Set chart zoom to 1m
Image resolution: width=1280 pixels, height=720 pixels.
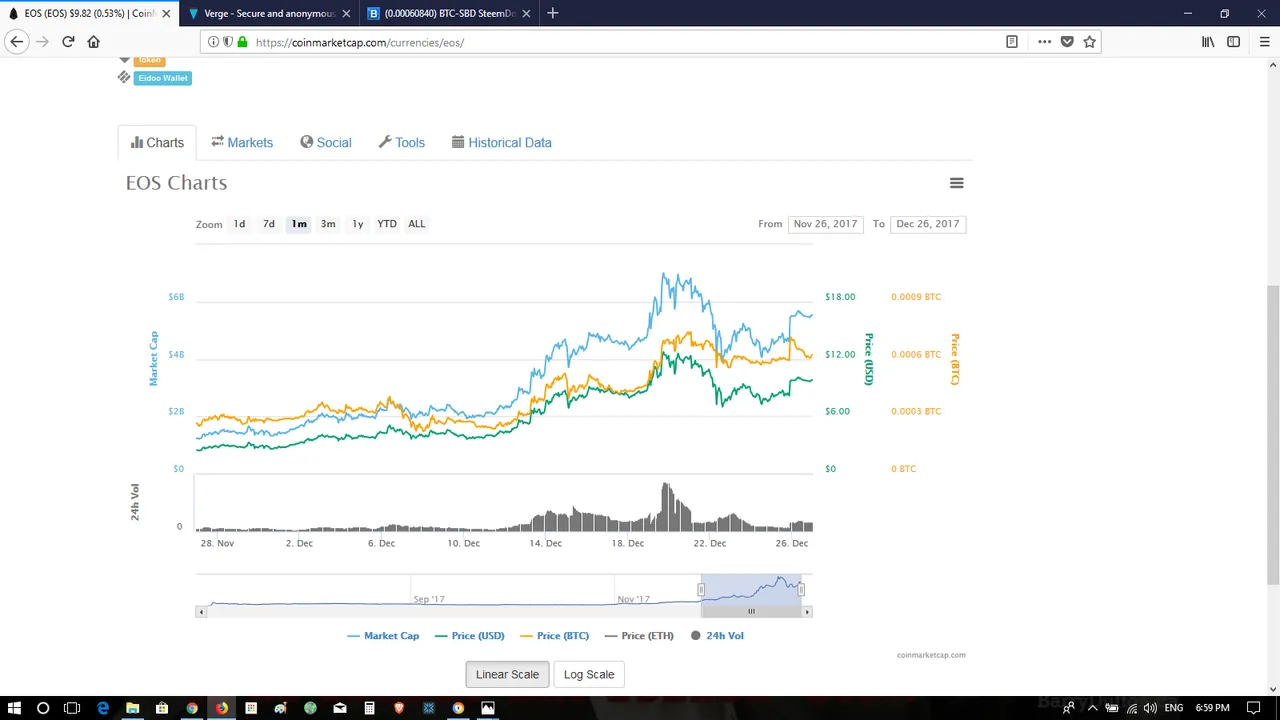[x=299, y=224]
